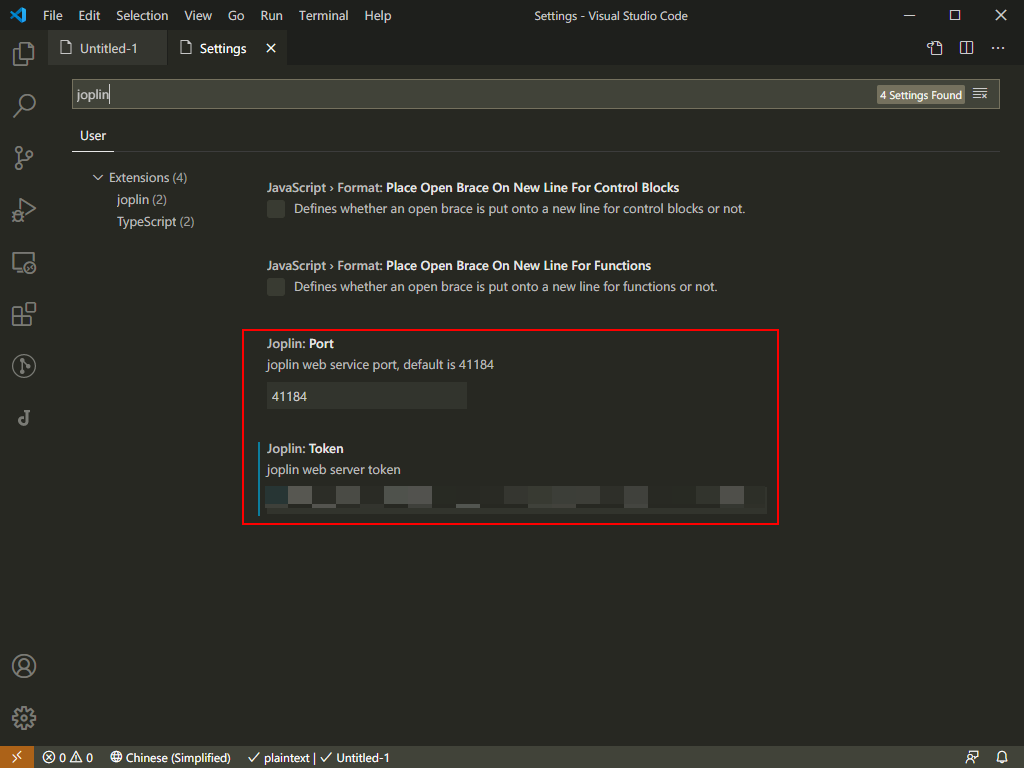Click the Joplin: Token setting title

pyautogui.click(x=305, y=449)
